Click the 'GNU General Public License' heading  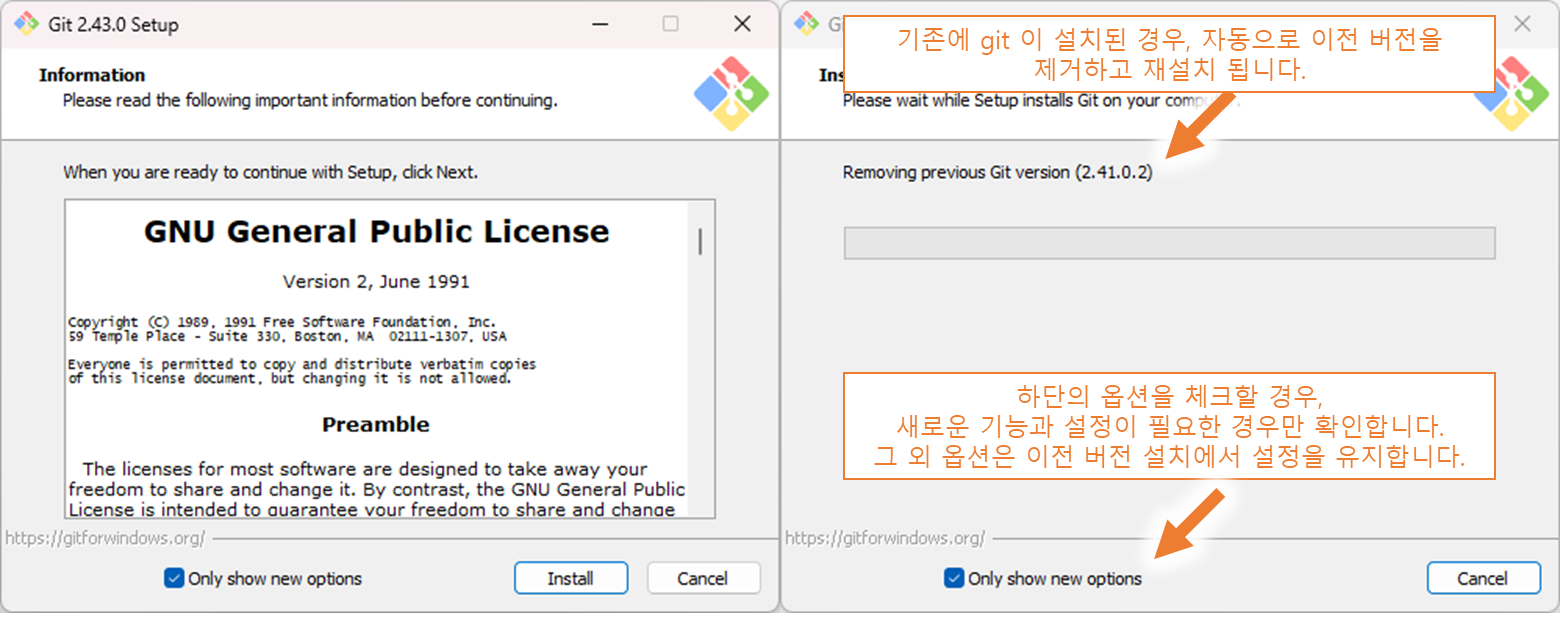pos(376,231)
